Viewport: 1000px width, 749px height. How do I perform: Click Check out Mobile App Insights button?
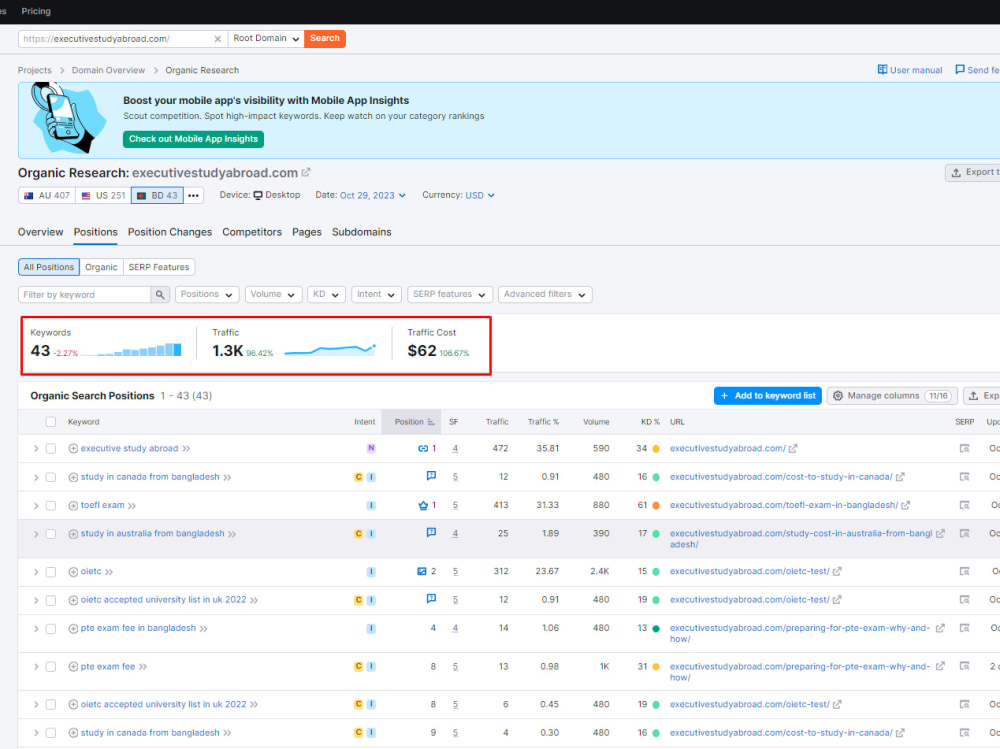(193, 139)
